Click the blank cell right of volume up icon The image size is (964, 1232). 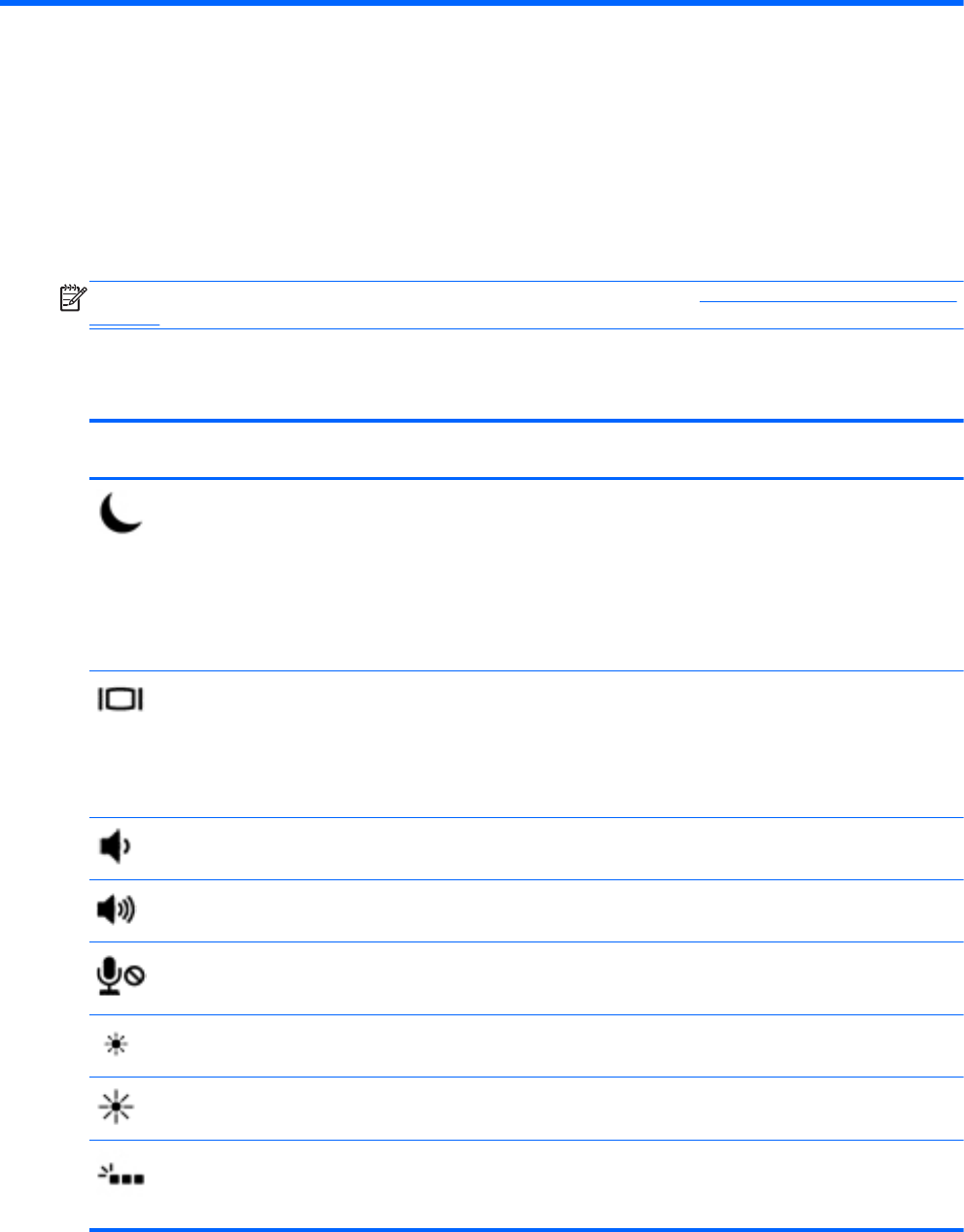554,910
